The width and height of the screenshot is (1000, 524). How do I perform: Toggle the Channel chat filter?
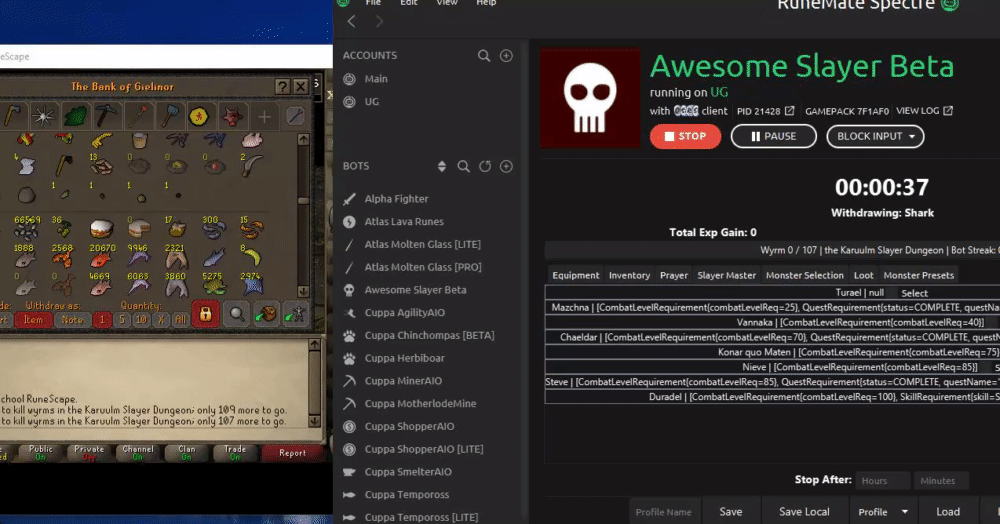click(138, 453)
